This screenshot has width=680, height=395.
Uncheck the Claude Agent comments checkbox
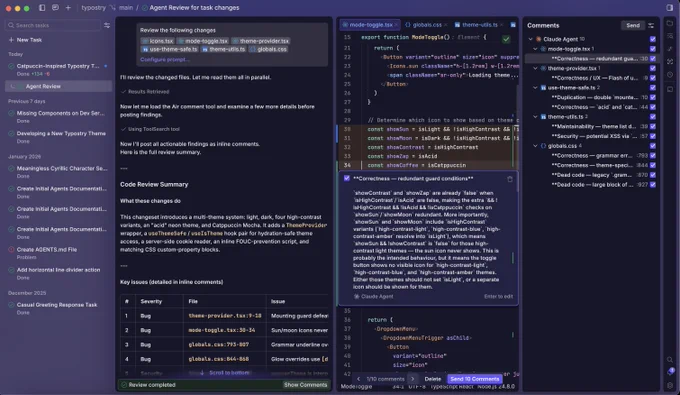pyautogui.click(x=653, y=39)
